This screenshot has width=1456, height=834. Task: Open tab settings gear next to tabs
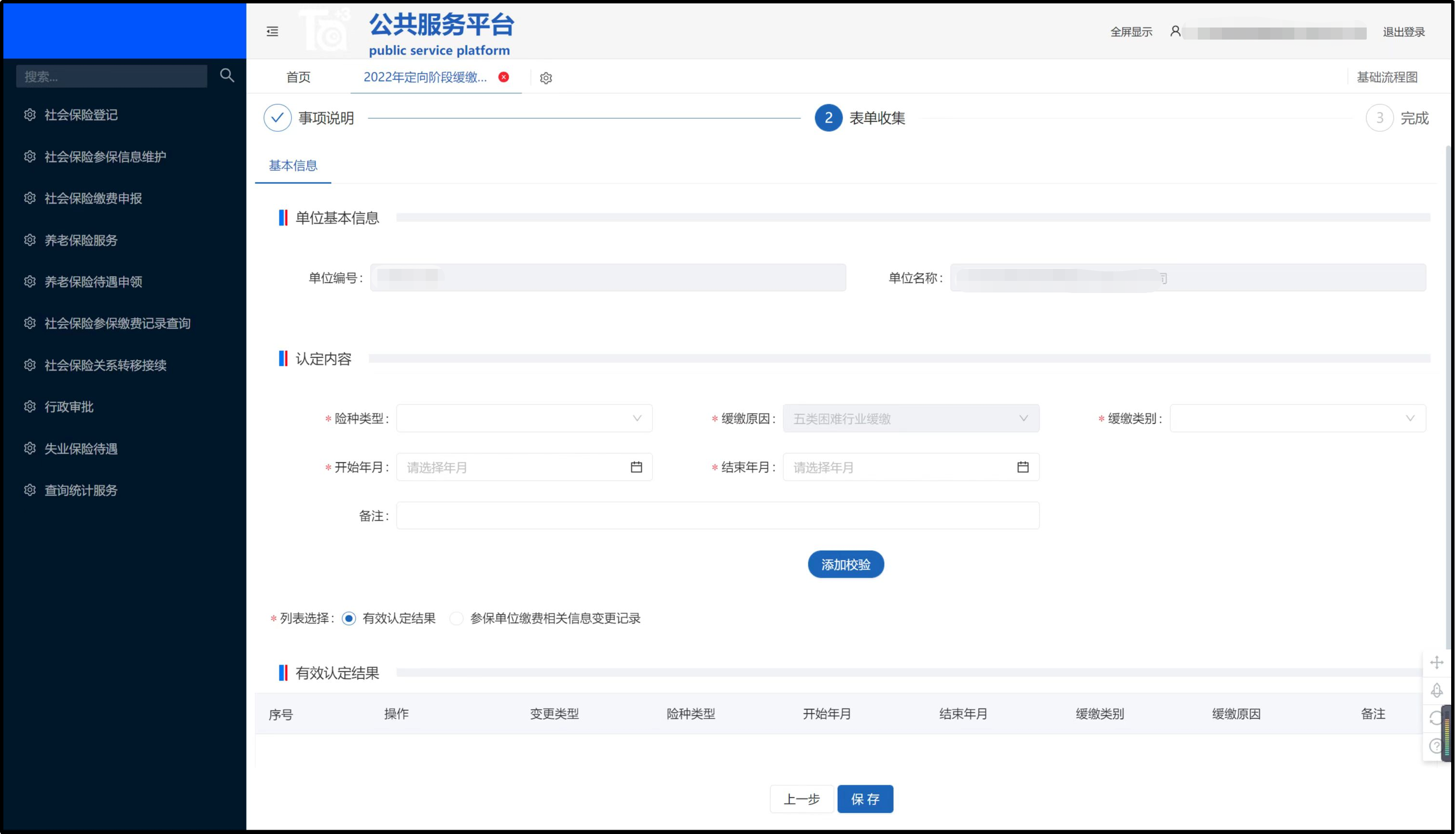tap(546, 78)
